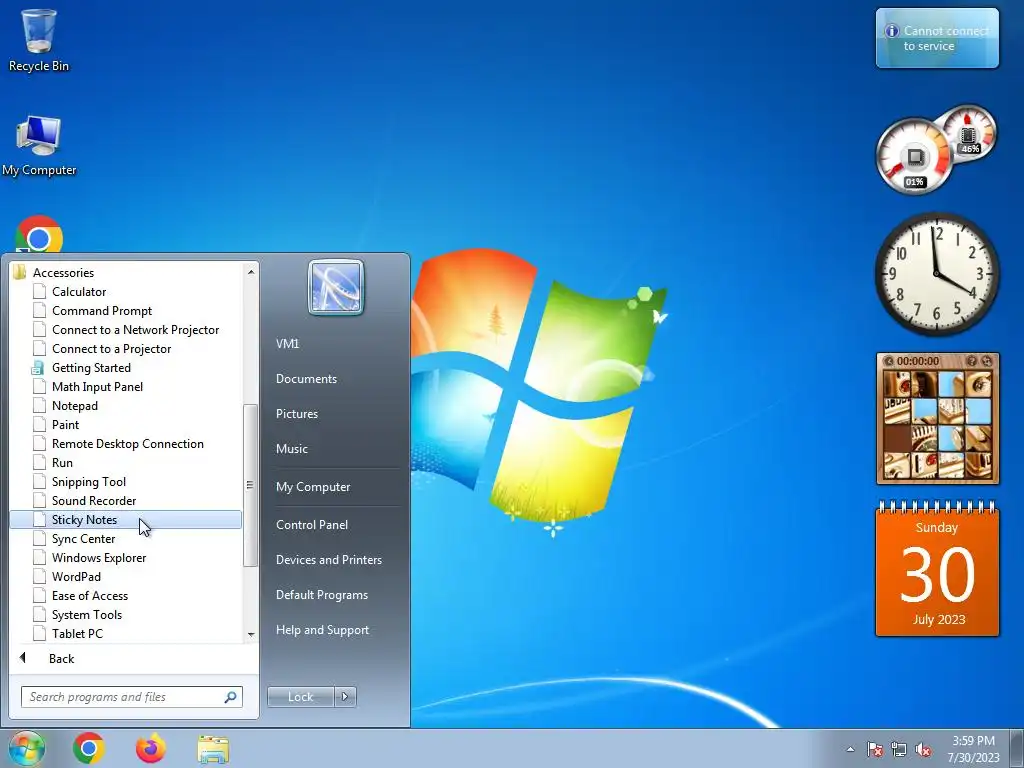The image size is (1024, 768).
Task: Click the network tray icon
Action: (899, 750)
